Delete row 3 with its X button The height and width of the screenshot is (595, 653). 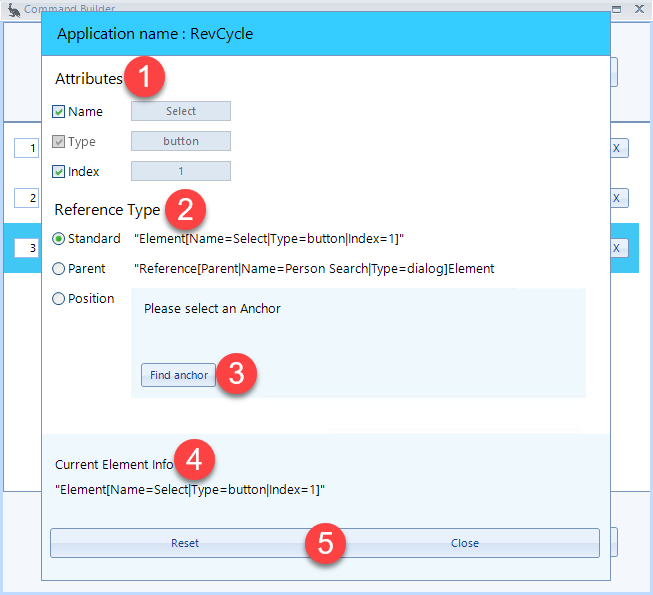tap(620, 248)
